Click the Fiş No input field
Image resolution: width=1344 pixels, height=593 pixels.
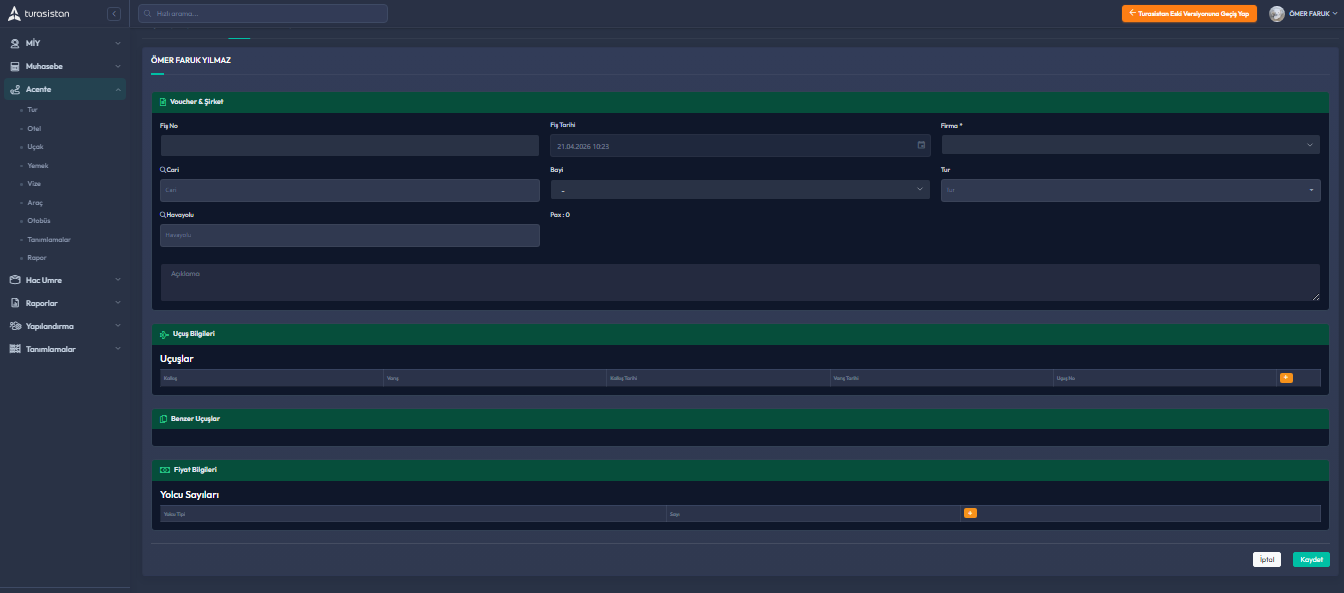click(x=349, y=146)
